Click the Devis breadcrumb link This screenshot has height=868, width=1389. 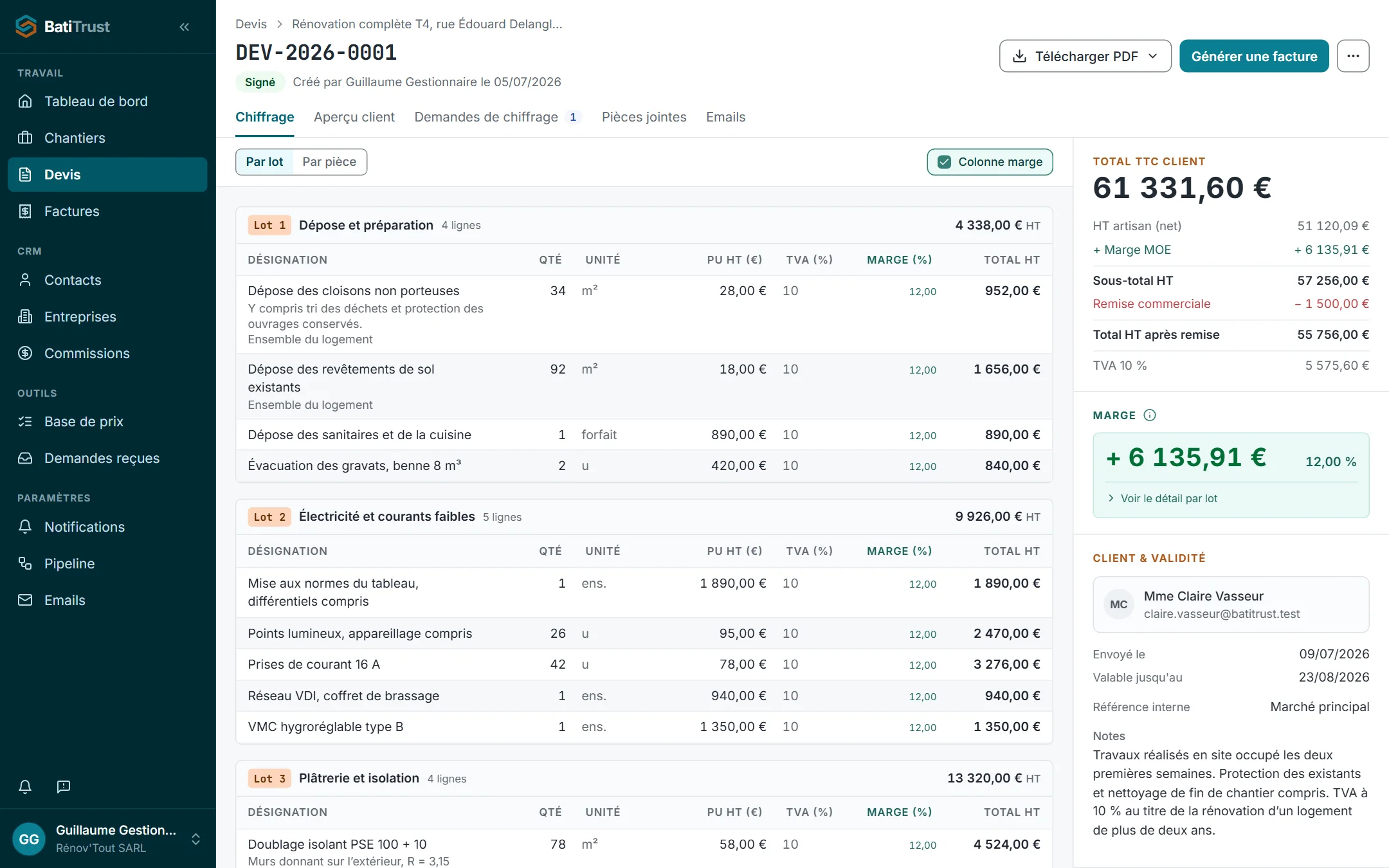point(251,24)
